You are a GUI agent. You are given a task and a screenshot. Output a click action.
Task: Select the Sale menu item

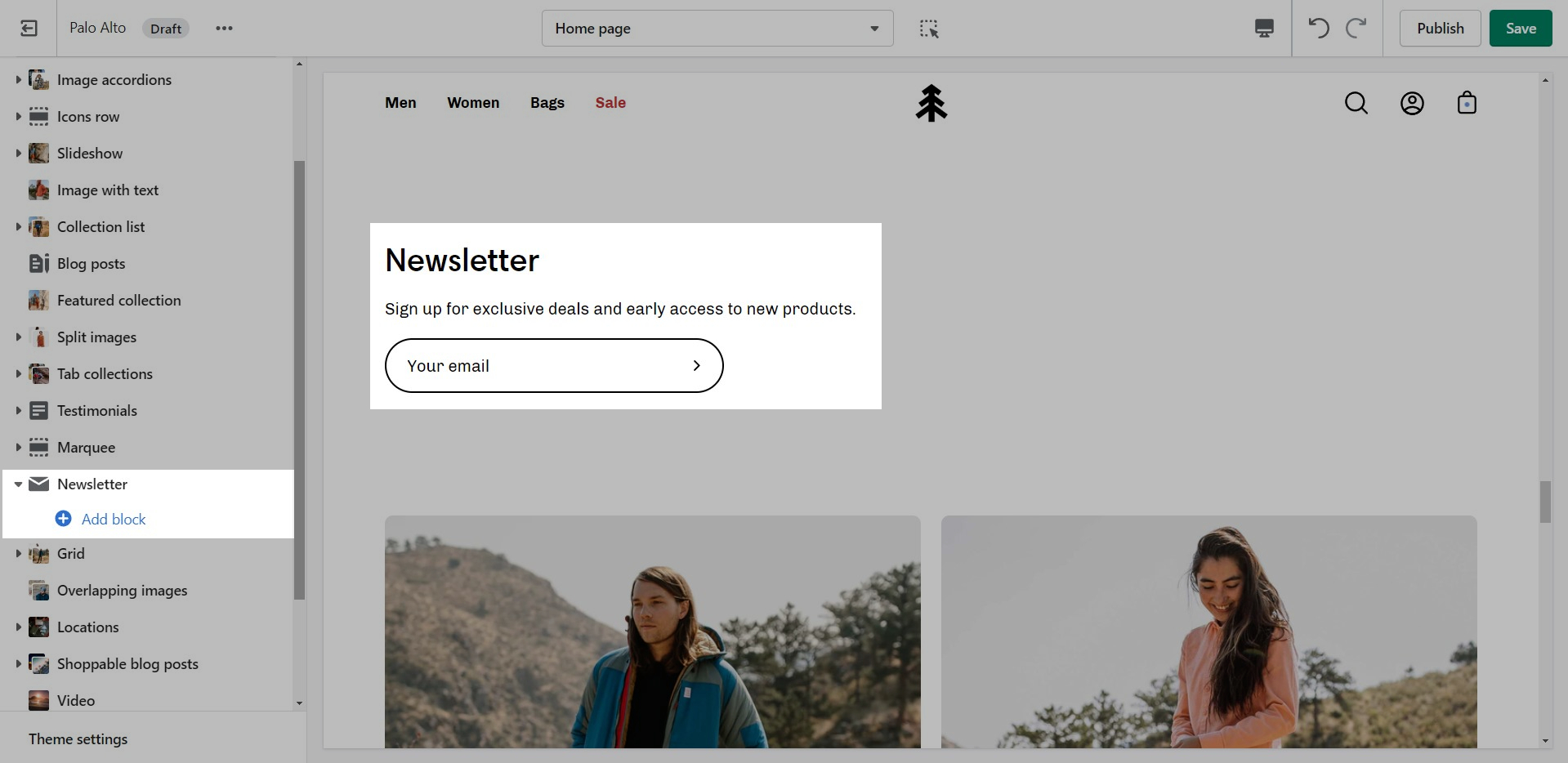click(610, 103)
